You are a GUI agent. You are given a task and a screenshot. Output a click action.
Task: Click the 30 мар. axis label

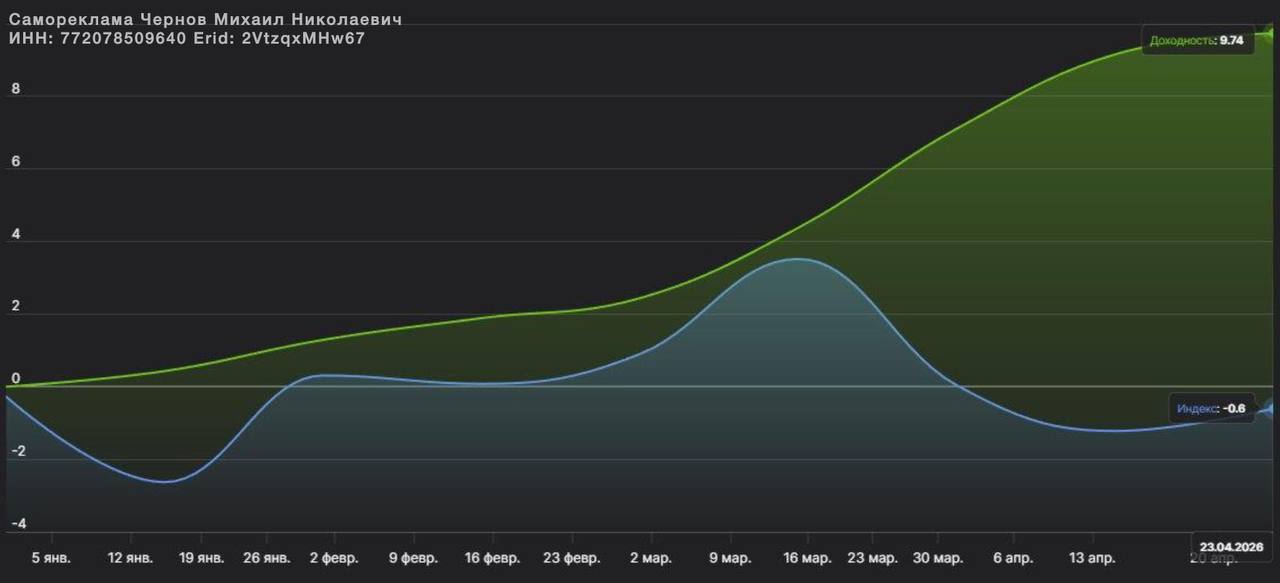(x=936, y=559)
